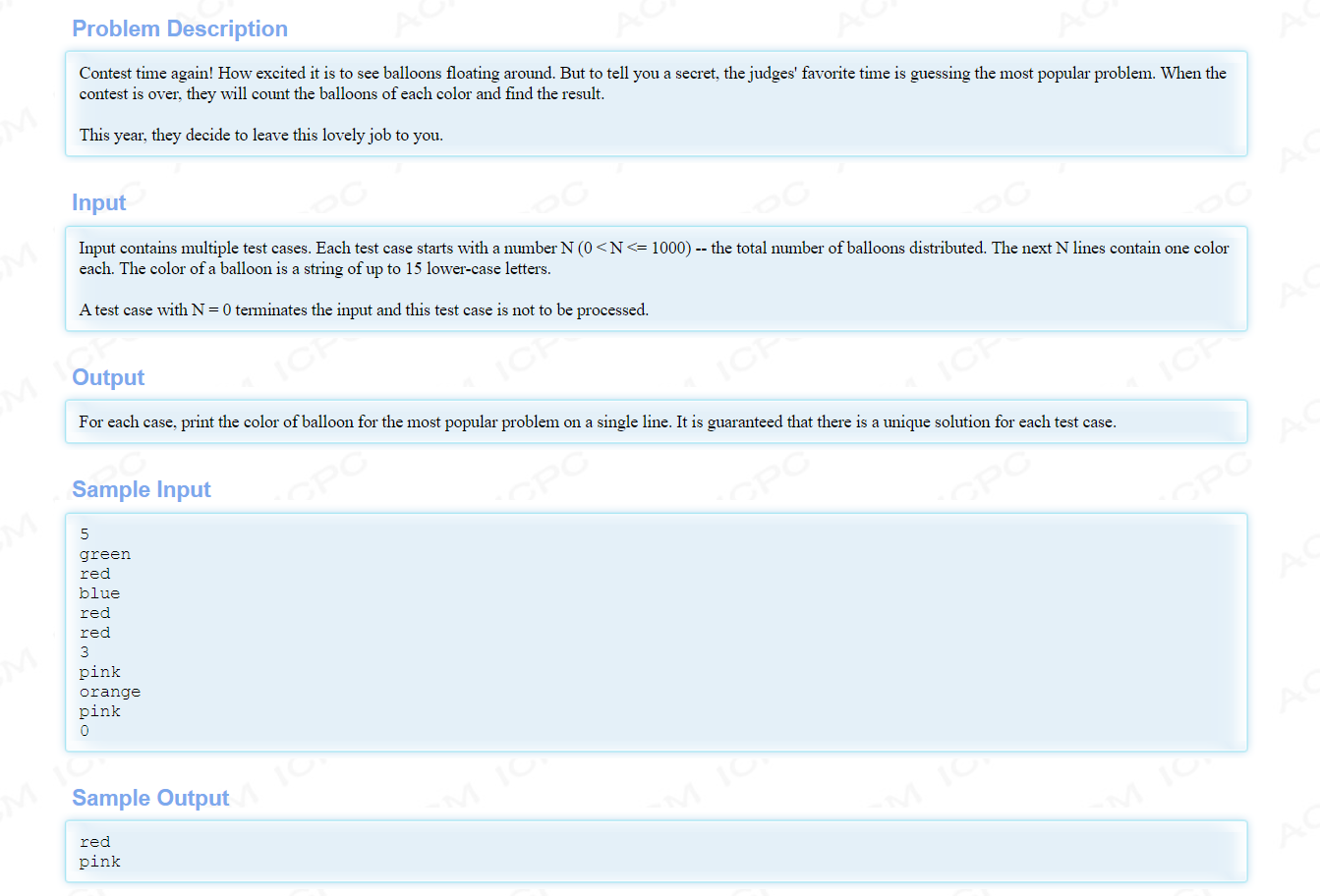Click the 'pink' line directly below '3'
This screenshot has width=1320, height=896.
pos(100,672)
